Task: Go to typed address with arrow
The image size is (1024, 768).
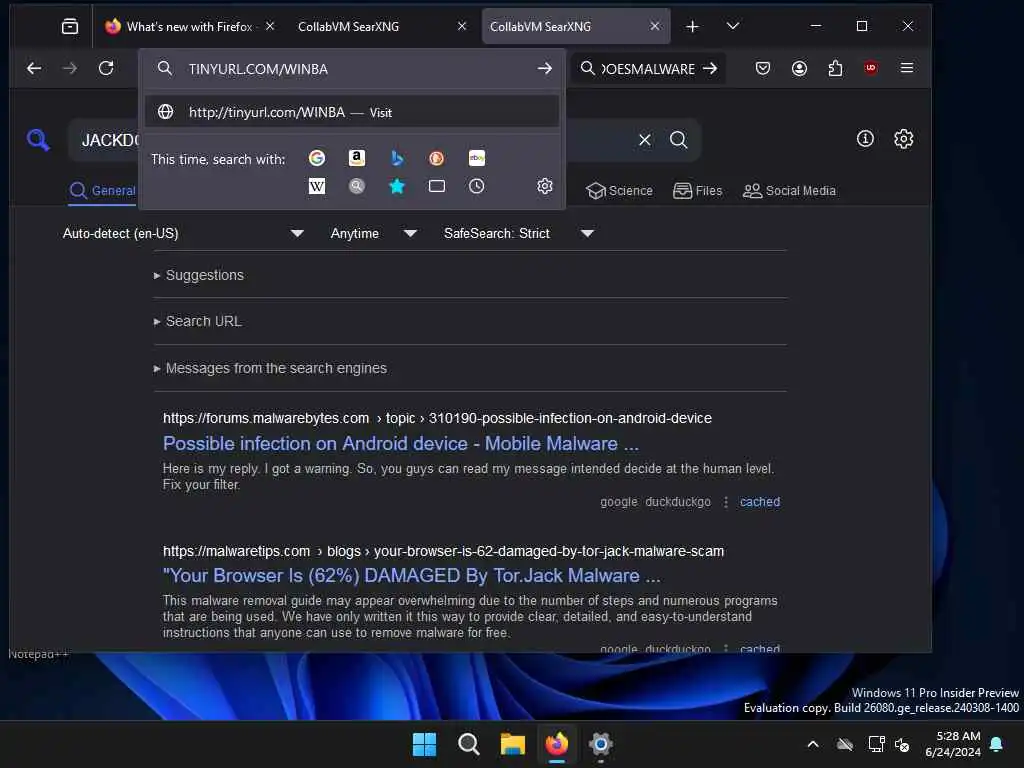Action: pos(545,69)
